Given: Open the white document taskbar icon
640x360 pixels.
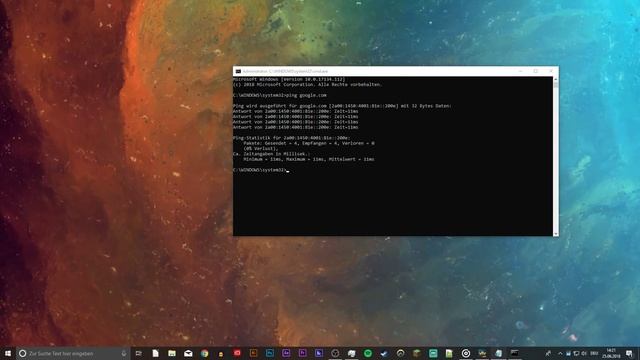Looking at the screenshot, I should (x=156, y=353).
